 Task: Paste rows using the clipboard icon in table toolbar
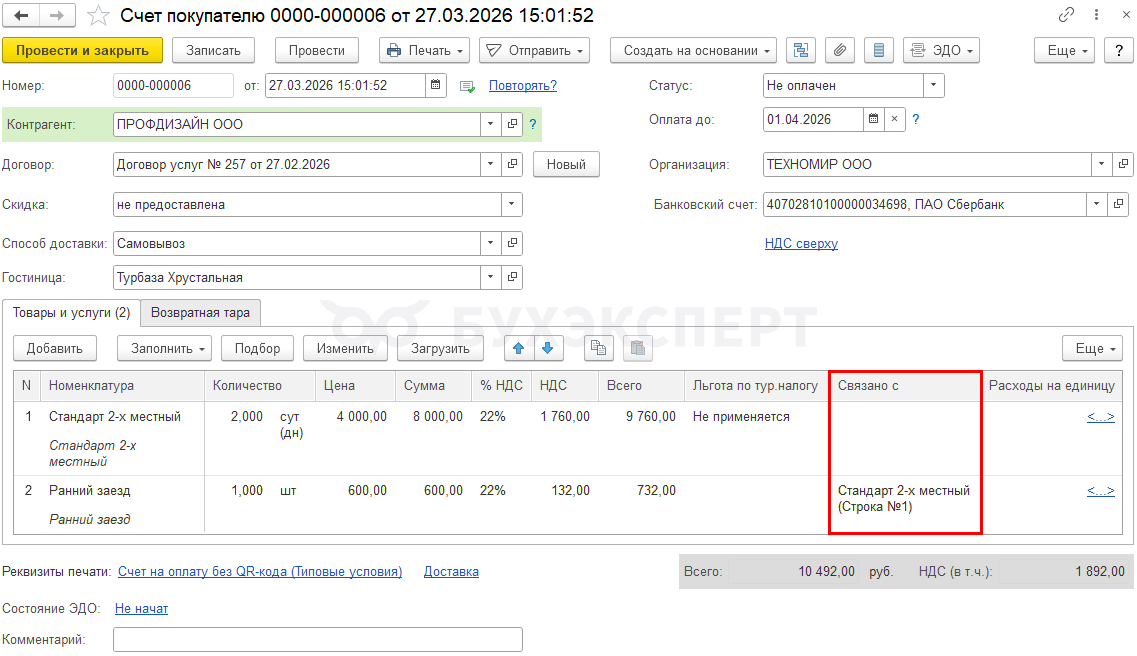click(638, 348)
